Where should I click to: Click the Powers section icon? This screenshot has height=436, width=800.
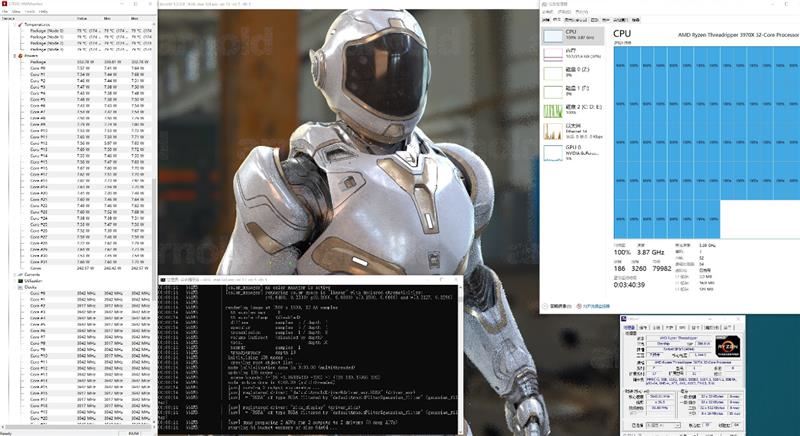[x=20, y=56]
